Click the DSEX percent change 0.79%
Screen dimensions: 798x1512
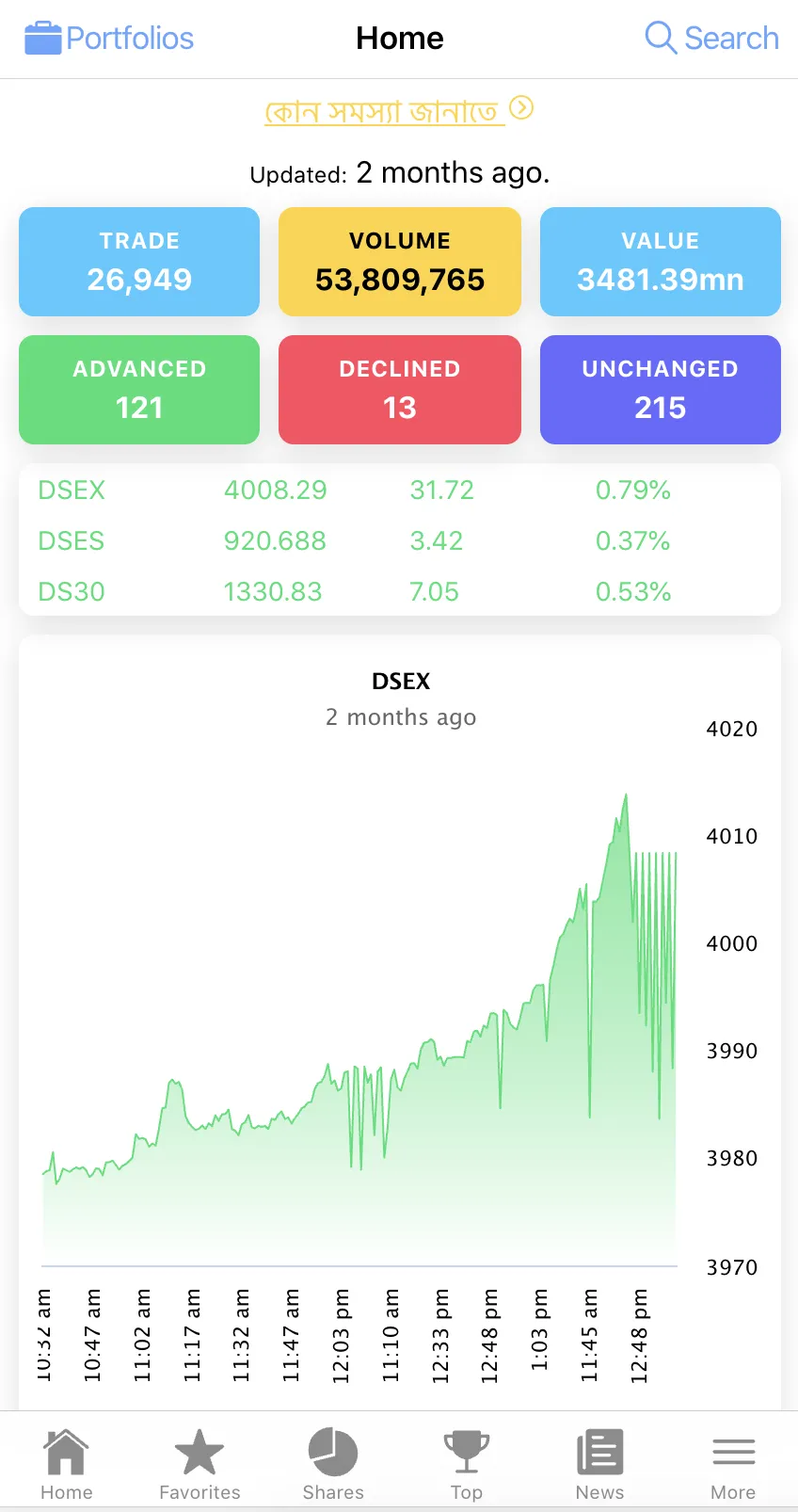point(633,491)
